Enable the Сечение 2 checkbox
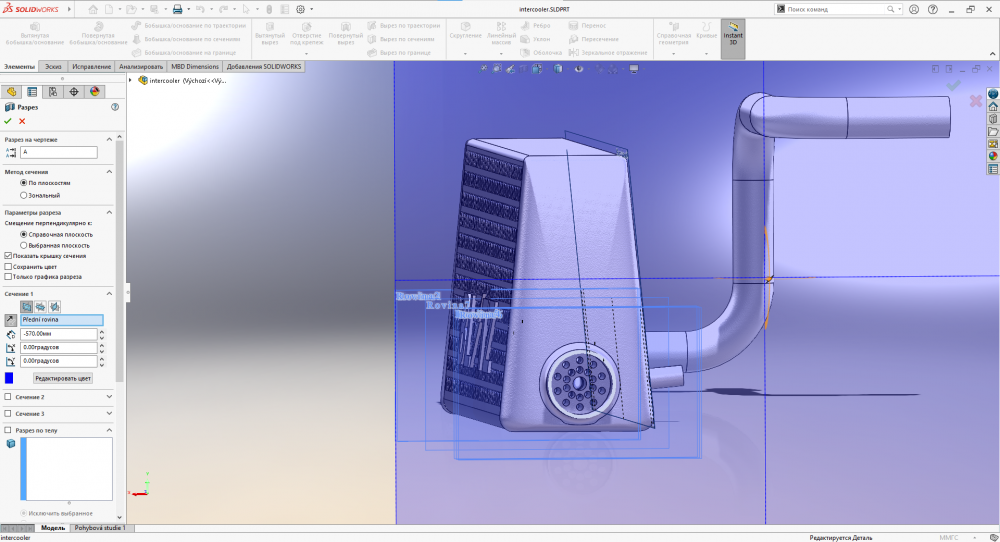 tap(9, 397)
